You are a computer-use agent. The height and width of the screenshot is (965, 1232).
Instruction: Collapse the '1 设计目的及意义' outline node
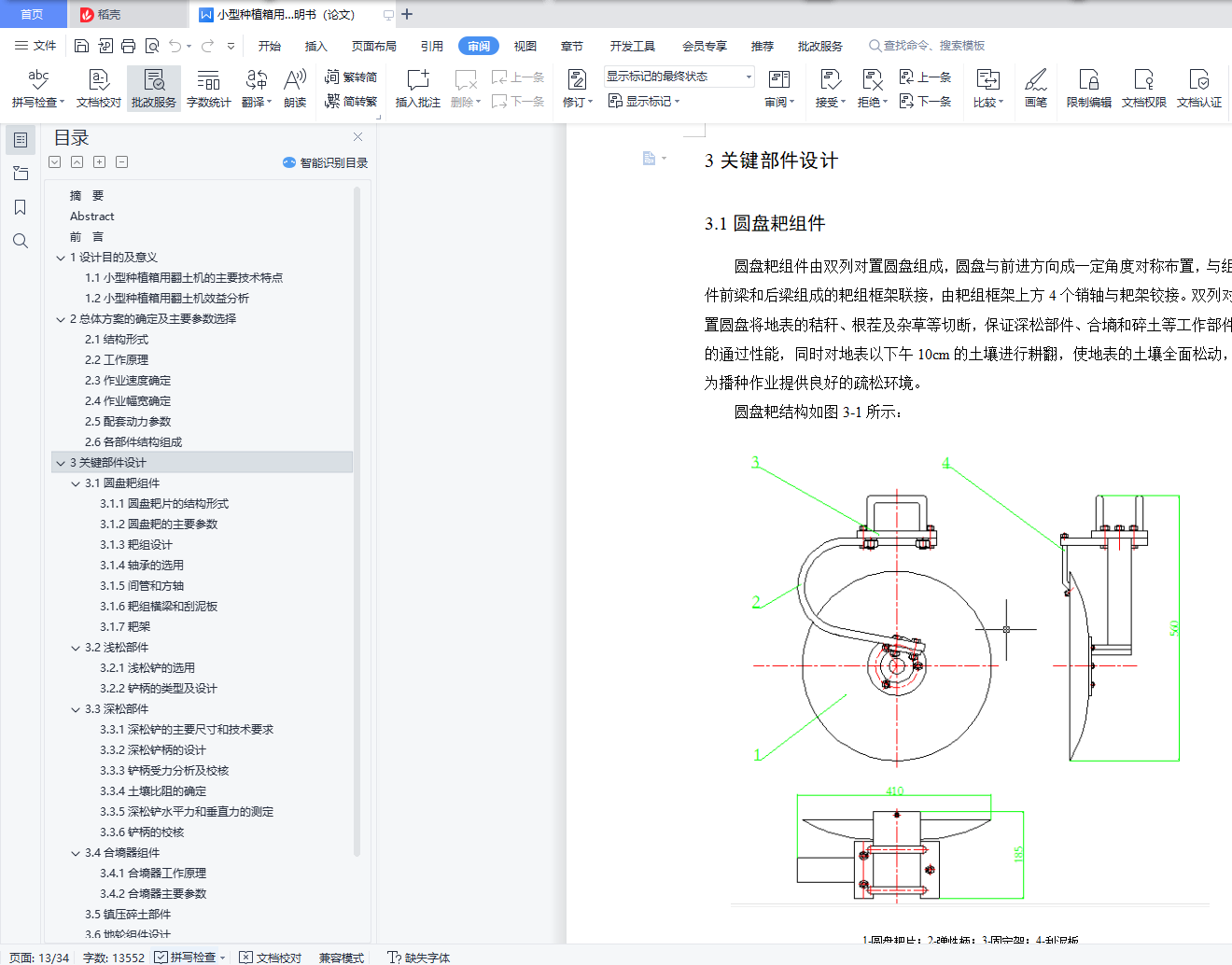coord(61,258)
